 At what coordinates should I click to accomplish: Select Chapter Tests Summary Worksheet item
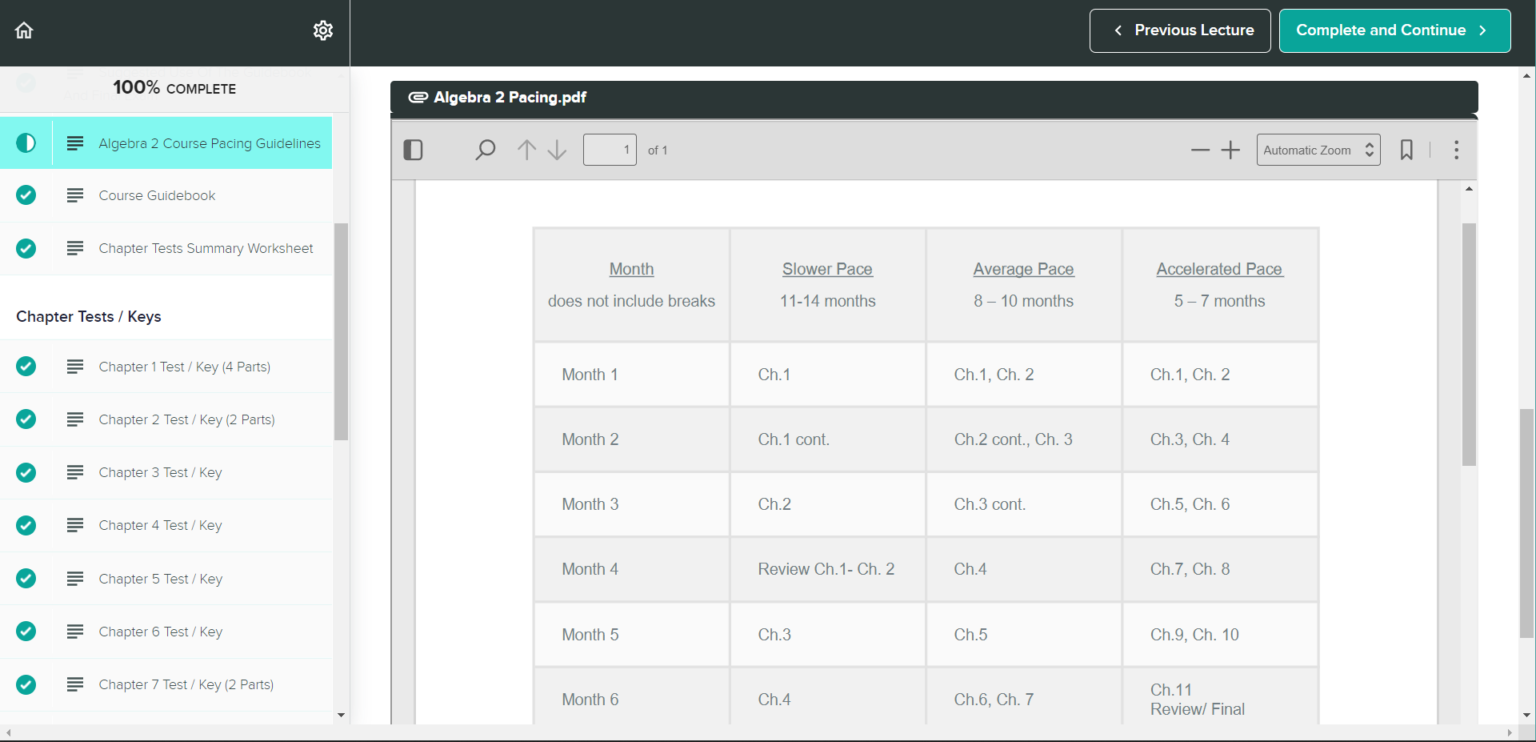tap(205, 248)
